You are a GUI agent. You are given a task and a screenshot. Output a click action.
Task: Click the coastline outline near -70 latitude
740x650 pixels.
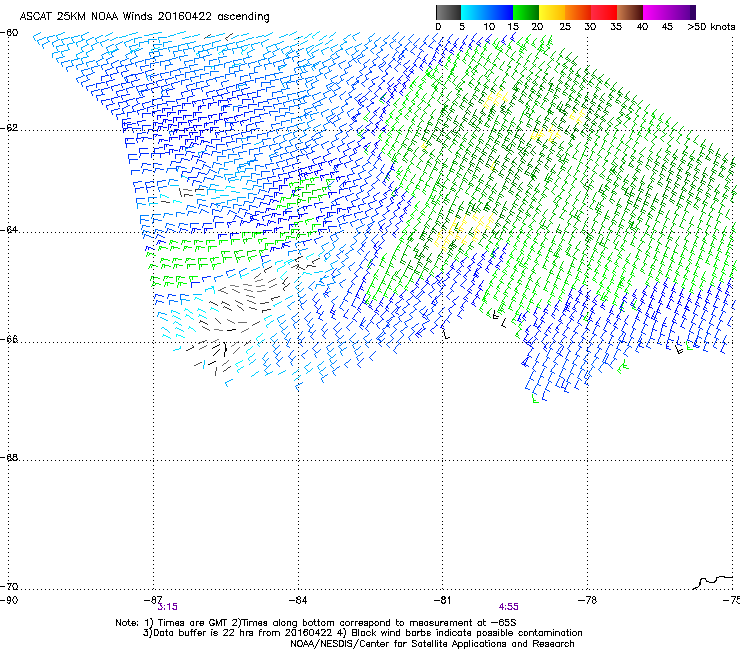[x=713, y=582]
